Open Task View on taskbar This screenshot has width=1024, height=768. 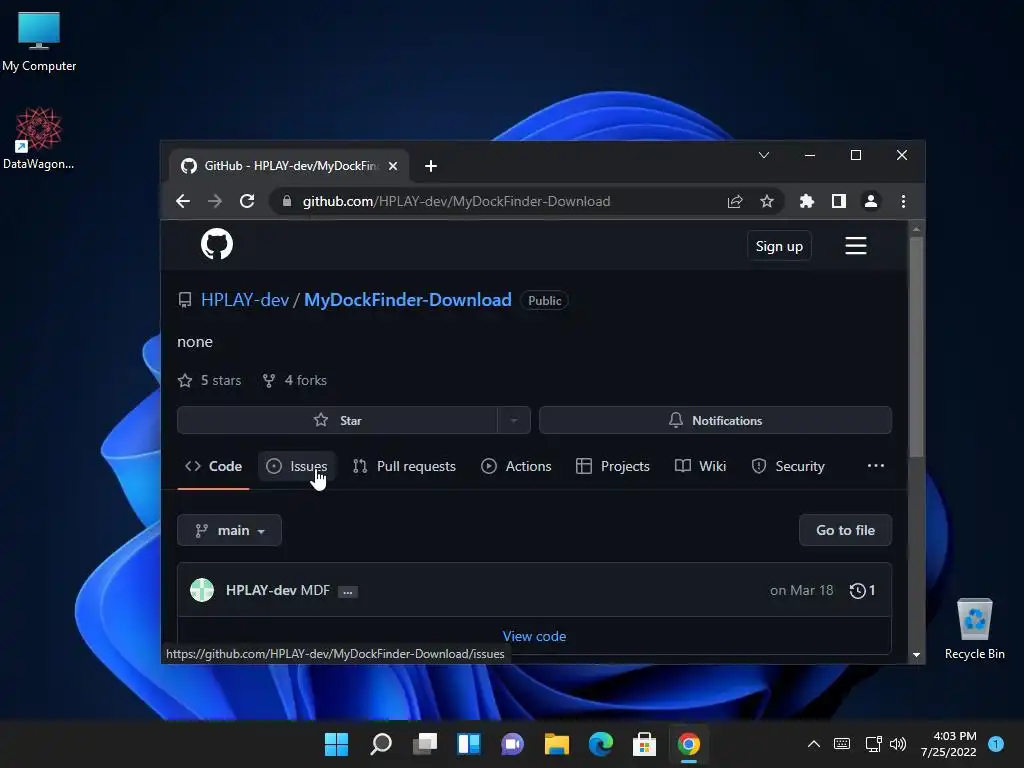tap(424, 744)
